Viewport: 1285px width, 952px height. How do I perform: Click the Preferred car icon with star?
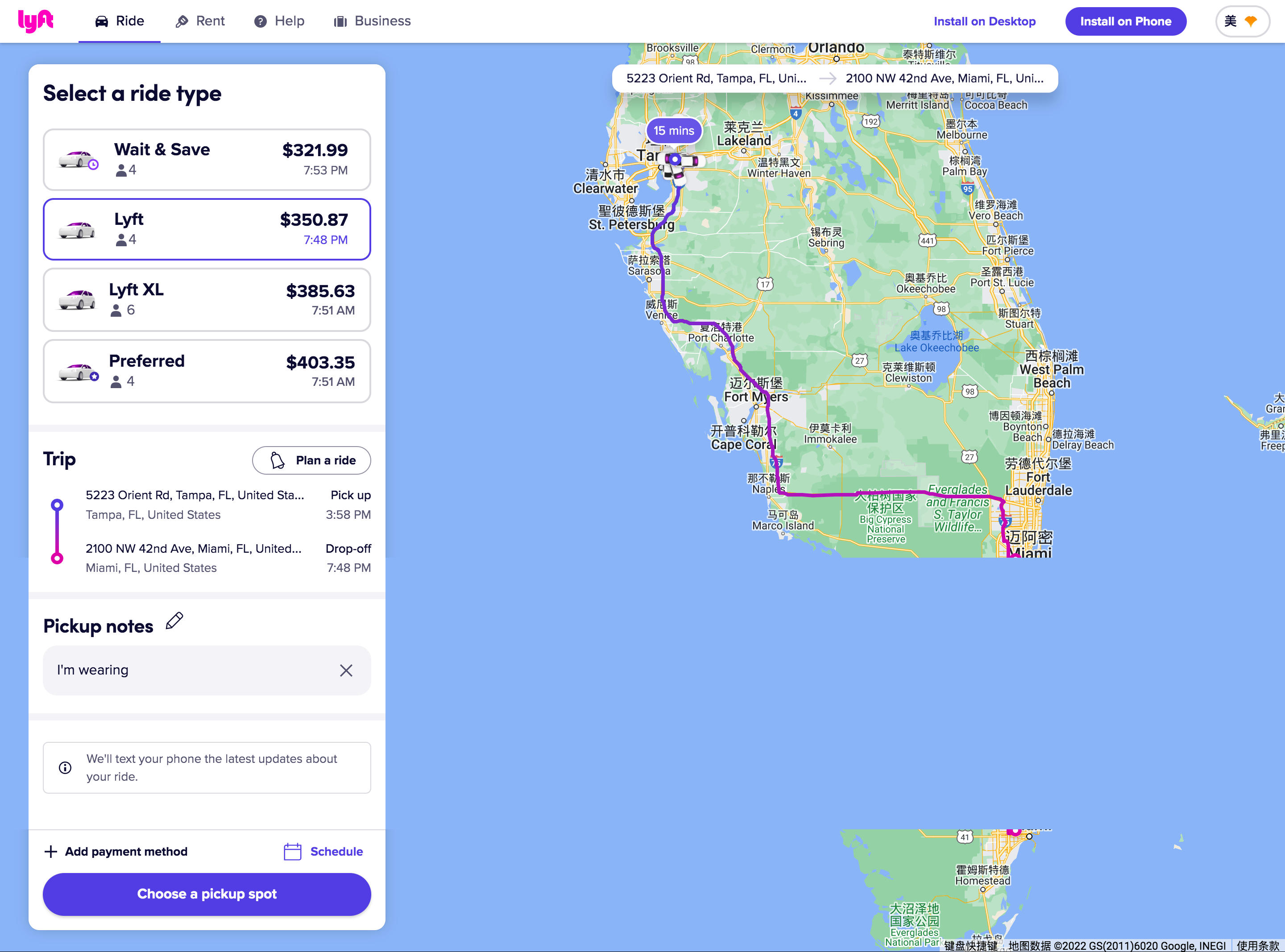(78, 372)
